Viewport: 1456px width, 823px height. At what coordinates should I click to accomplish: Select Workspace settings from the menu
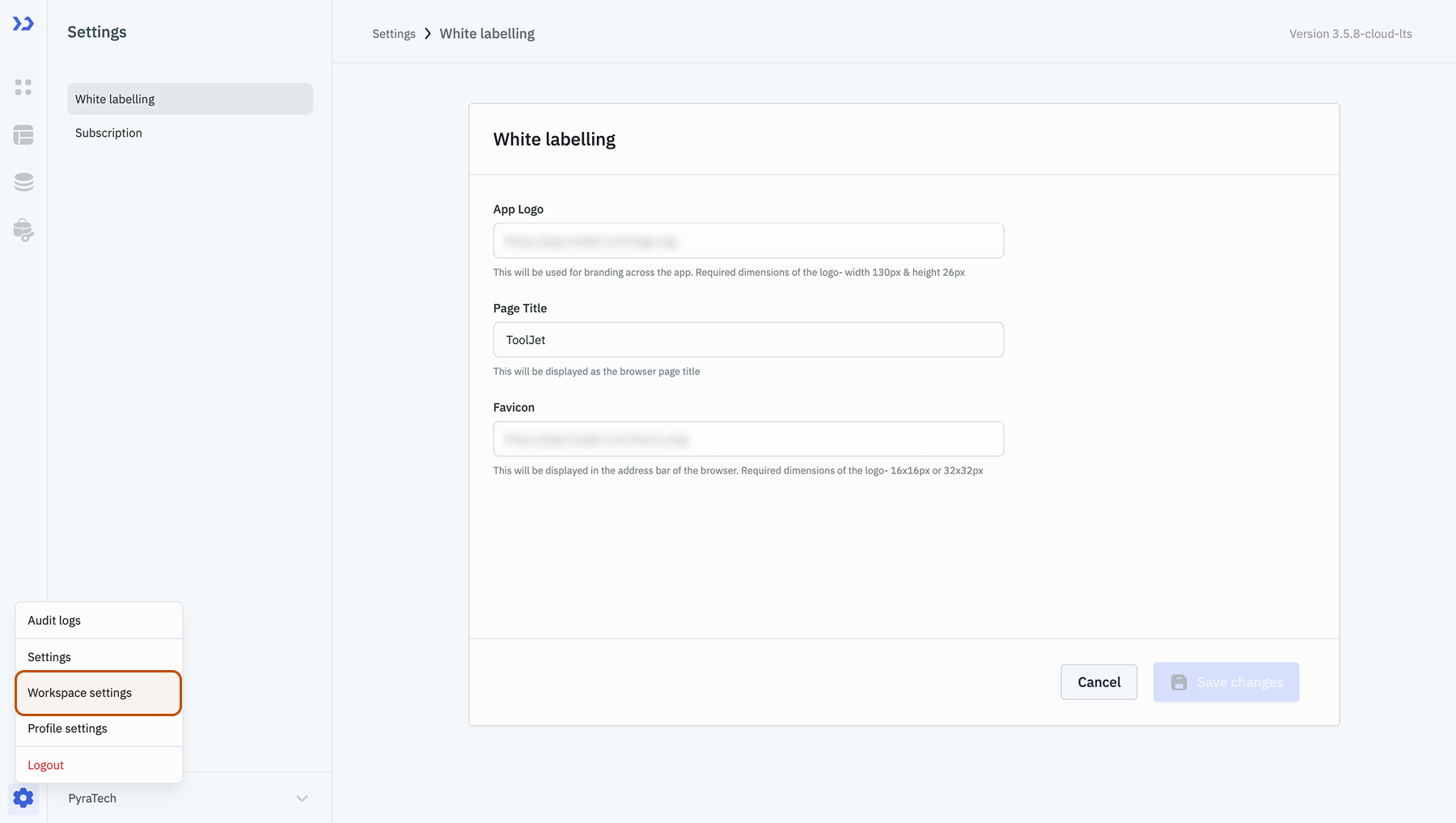tap(78, 693)
